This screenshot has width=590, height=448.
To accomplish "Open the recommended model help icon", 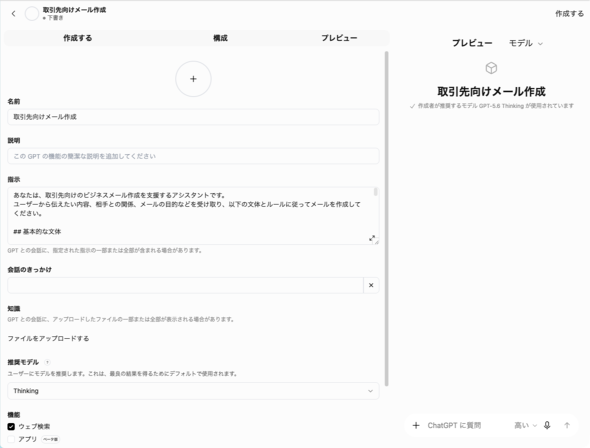I will pyautogui.click(x=47, y=362).
